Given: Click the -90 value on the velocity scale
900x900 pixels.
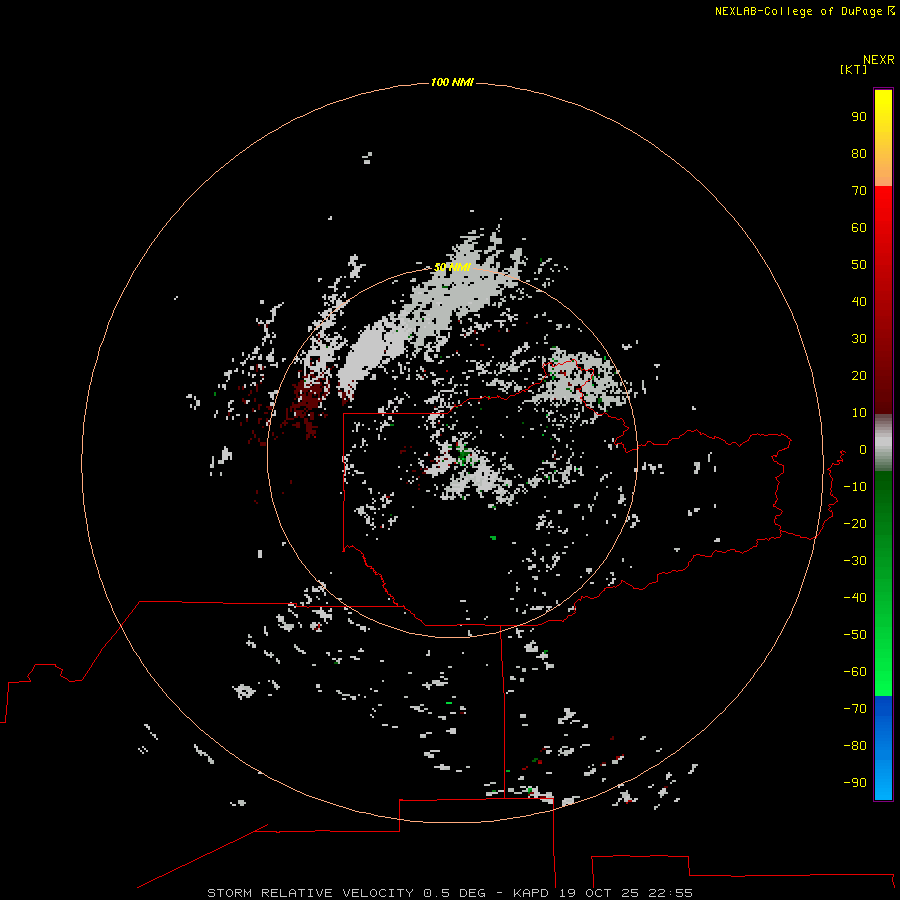Looking at the screenshot, I should (855, 783).
